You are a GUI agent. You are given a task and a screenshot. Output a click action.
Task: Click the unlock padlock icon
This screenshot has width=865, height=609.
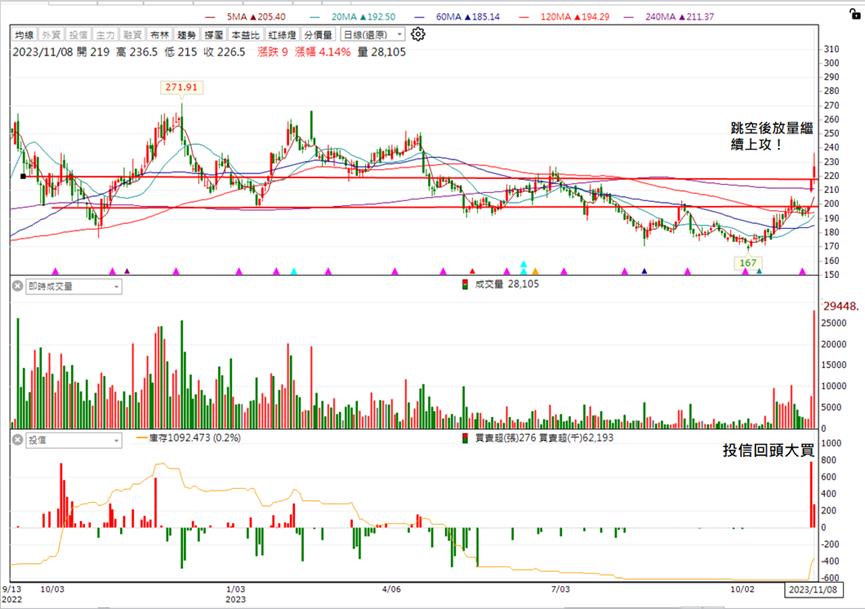click(855, 14)
